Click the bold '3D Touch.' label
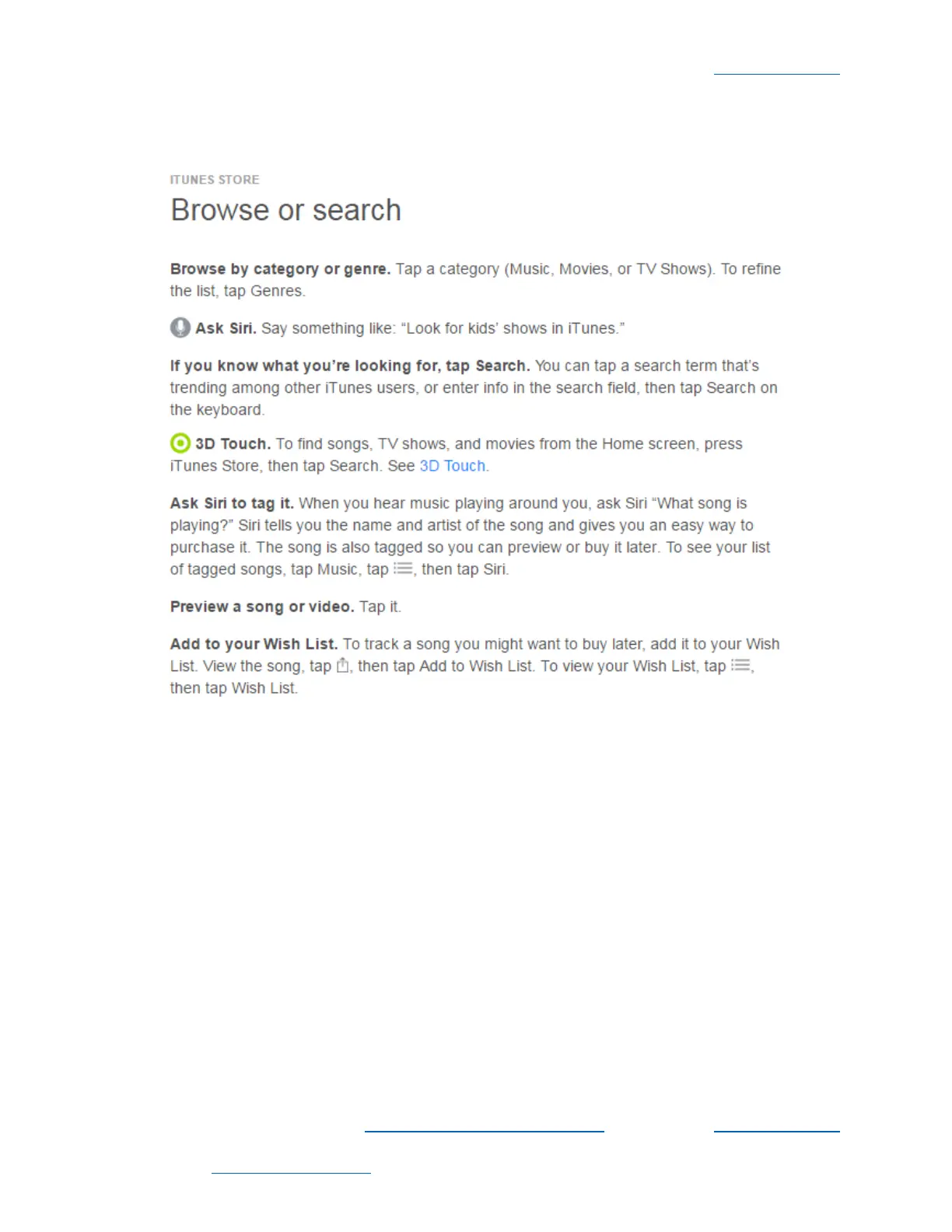 pyautogui.click(x=233, y=444)
